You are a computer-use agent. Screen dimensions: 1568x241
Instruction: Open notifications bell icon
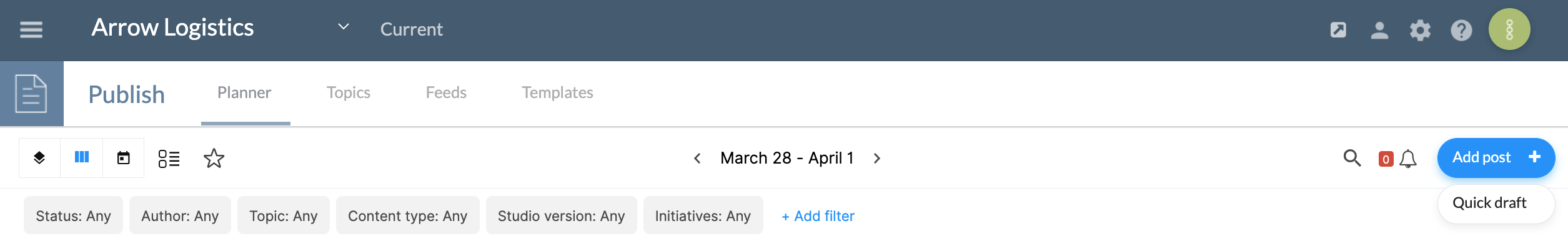1408,159
